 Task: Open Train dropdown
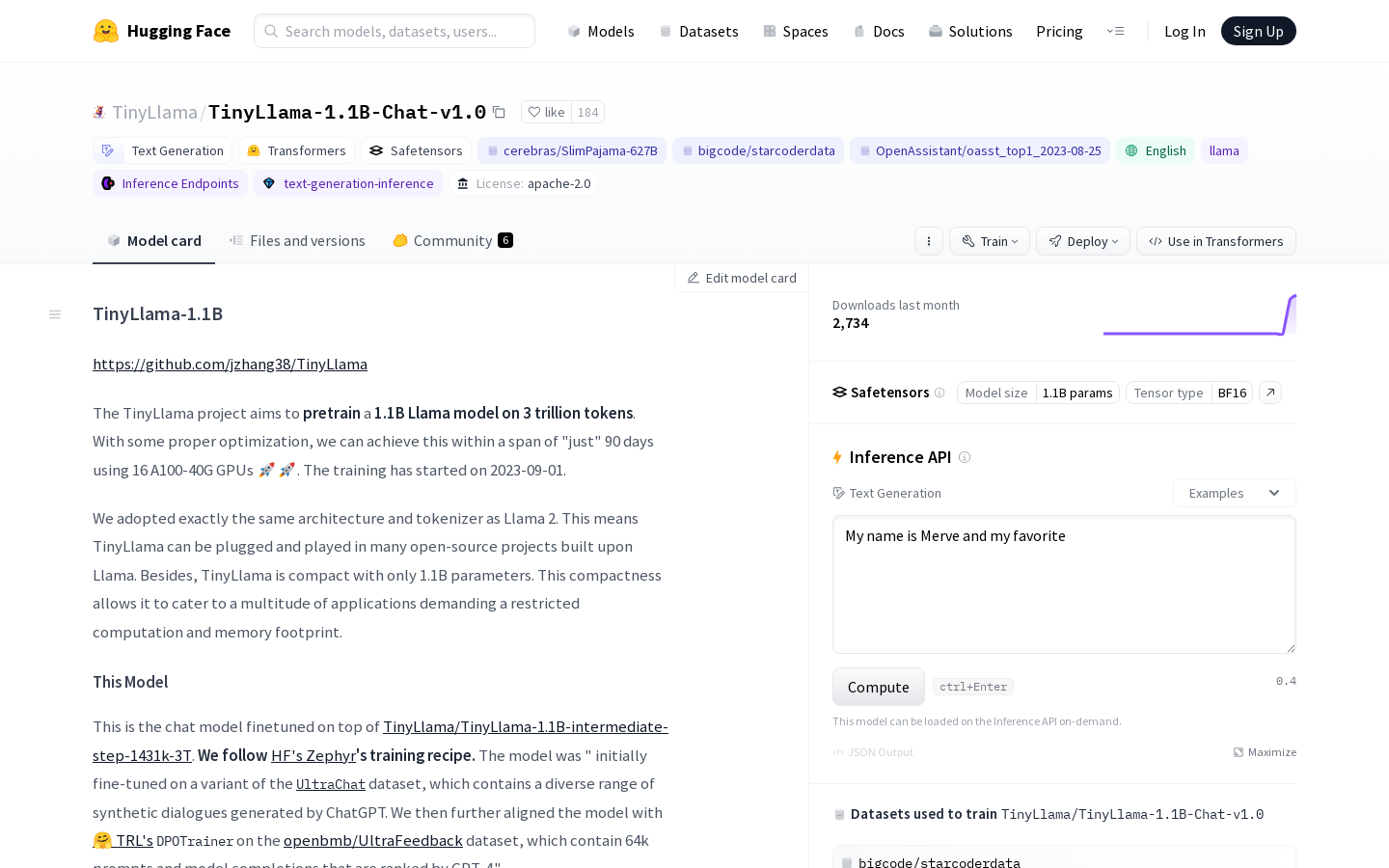(990, 241)
